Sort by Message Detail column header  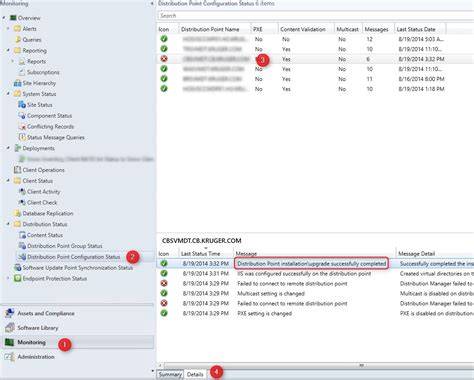tap(435, 254)
